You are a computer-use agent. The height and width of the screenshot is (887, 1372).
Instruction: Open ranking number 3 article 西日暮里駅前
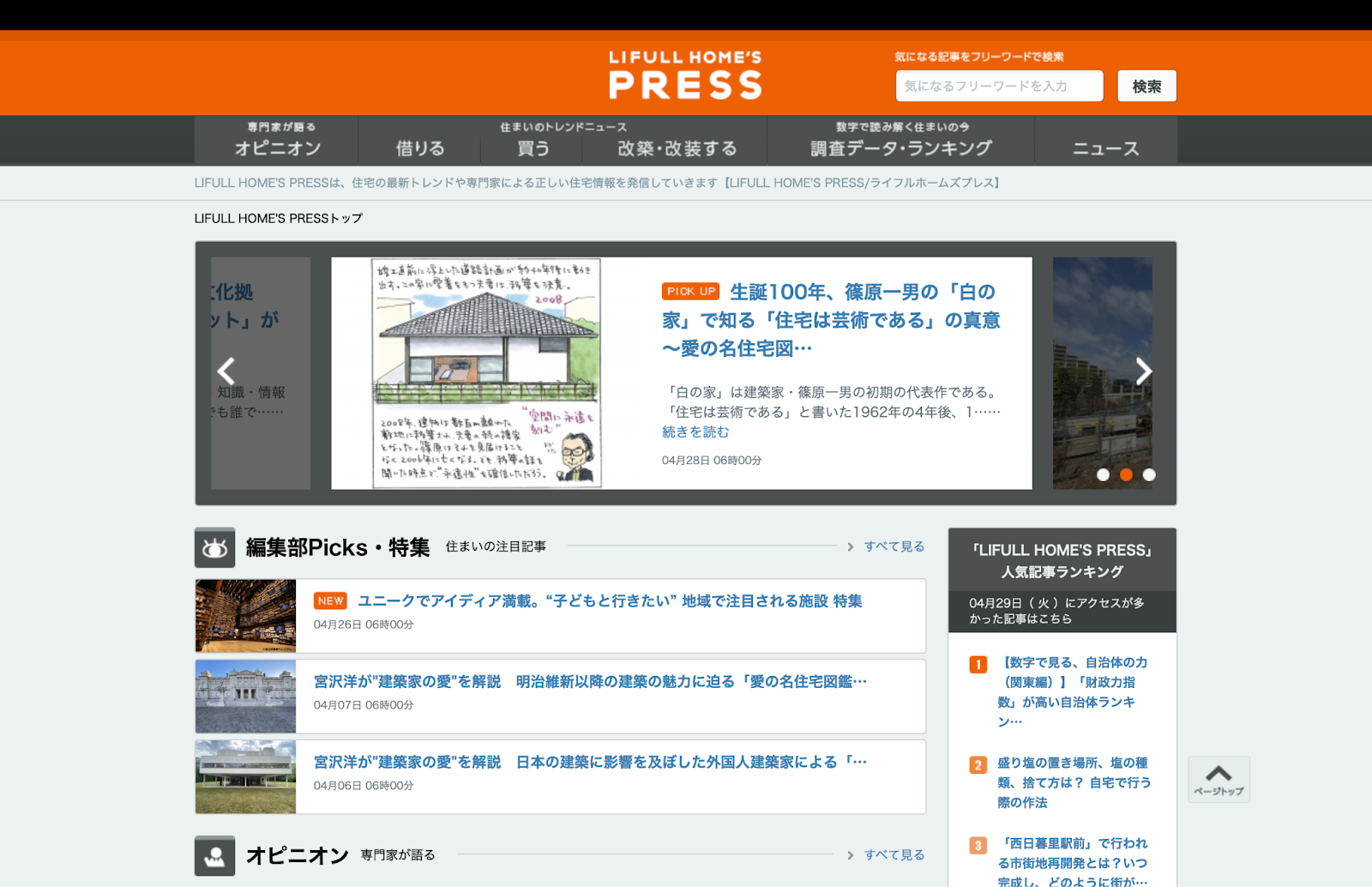[x=1072, y=862]
